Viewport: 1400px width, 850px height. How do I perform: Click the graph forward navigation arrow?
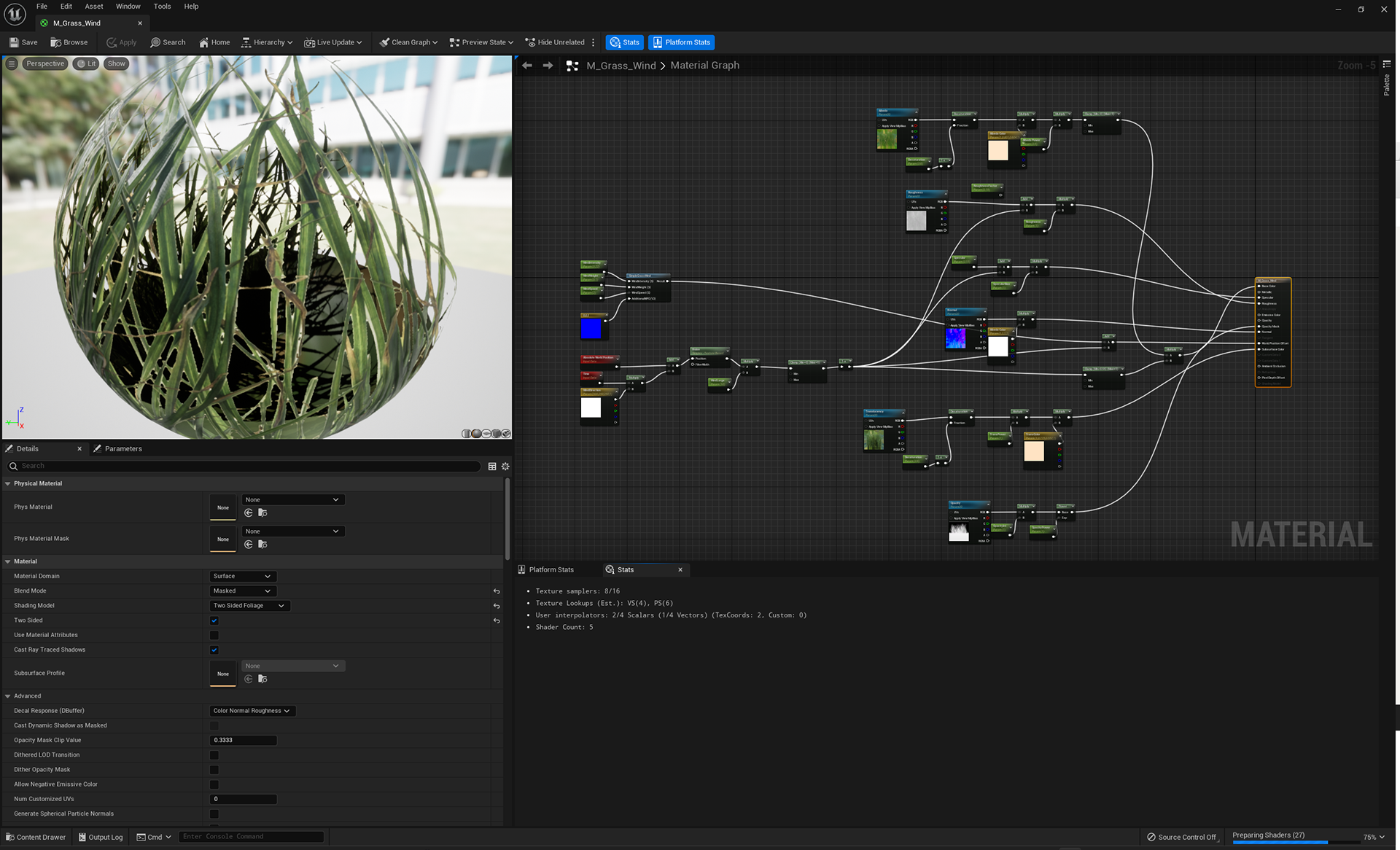[548, 66]
